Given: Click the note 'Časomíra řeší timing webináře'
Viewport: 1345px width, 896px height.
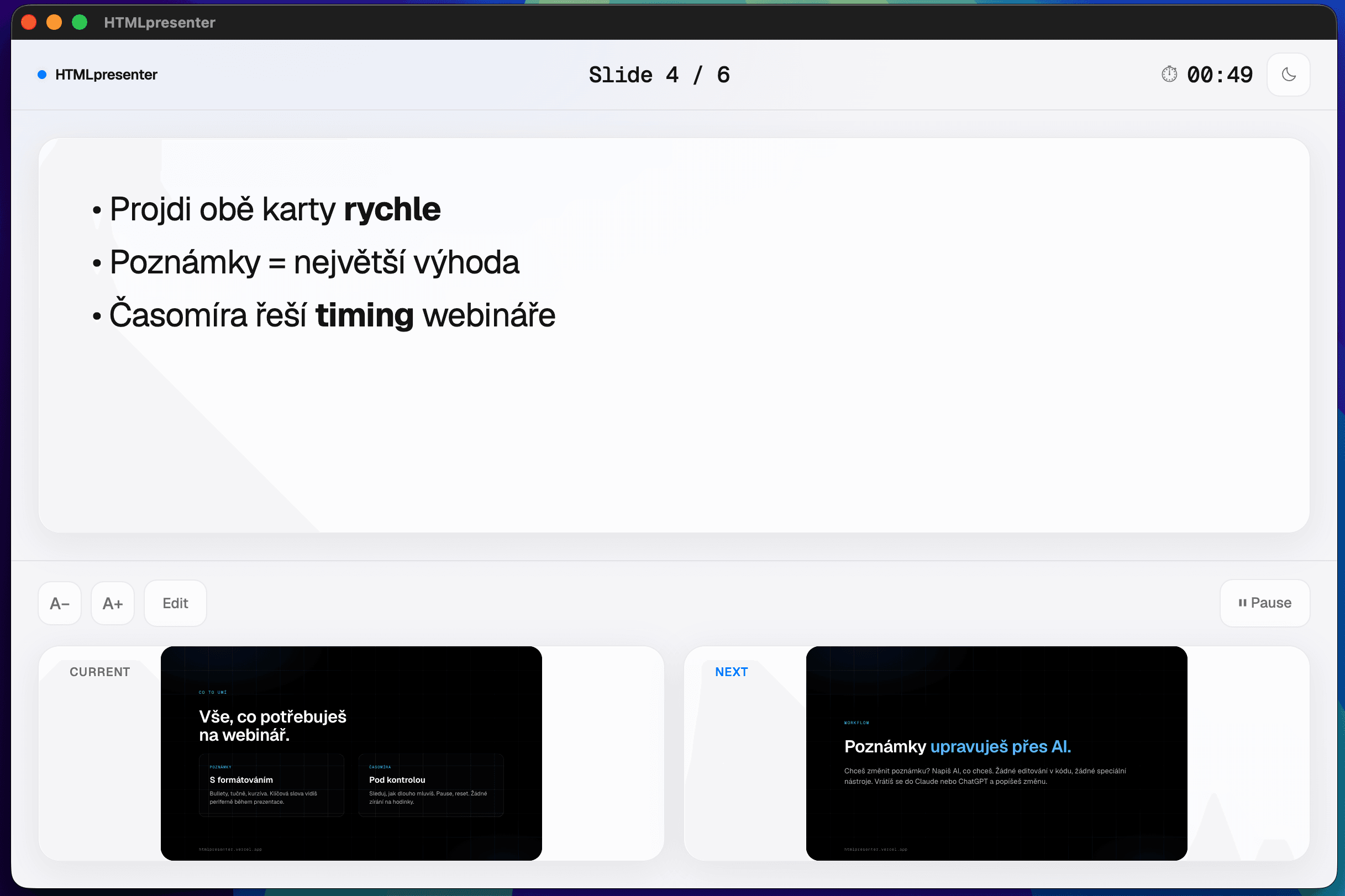Looking at the screenshot, I should pos(332,315).
